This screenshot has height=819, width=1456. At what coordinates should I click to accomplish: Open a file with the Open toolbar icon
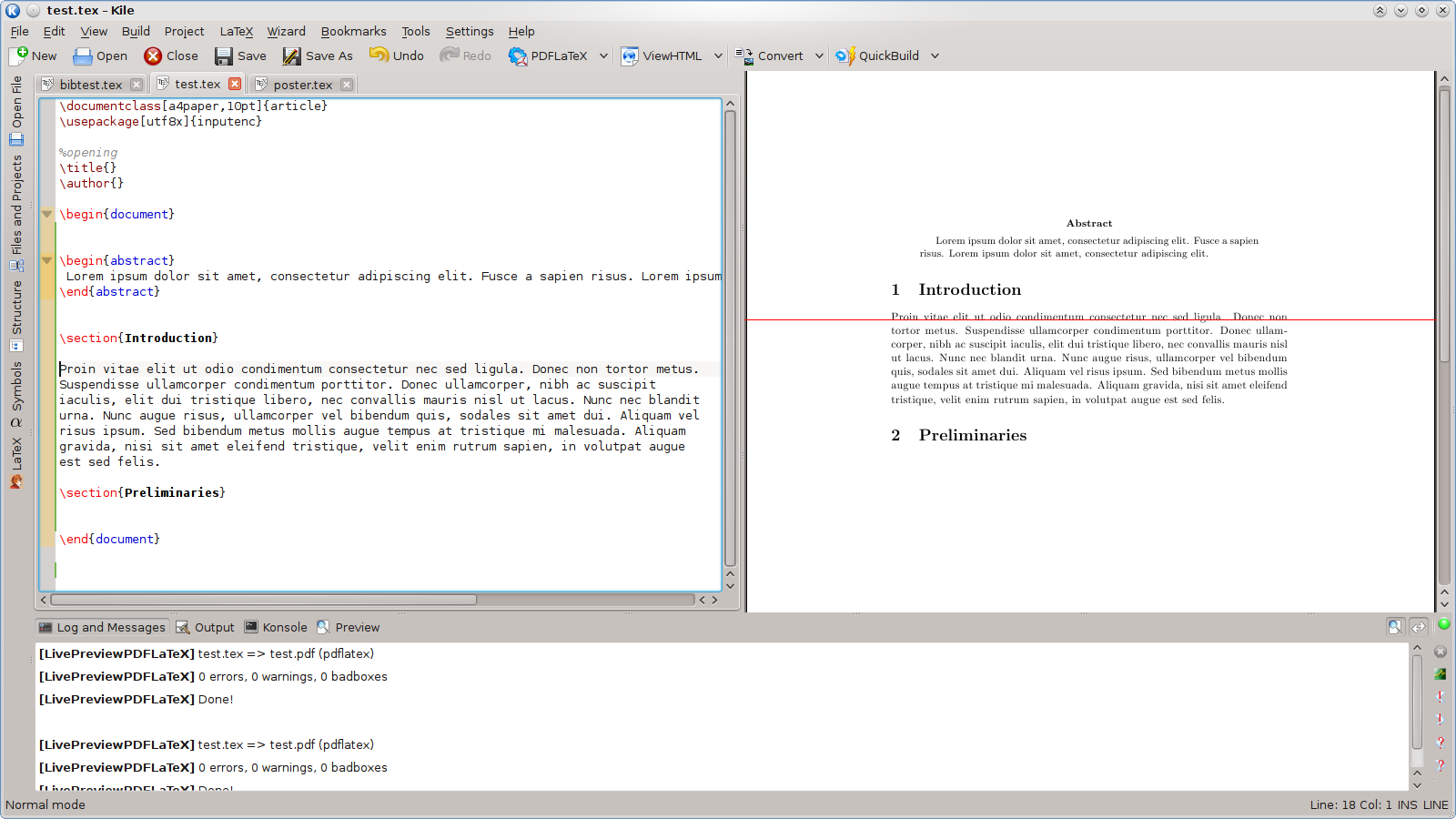(x=83, y=56)
